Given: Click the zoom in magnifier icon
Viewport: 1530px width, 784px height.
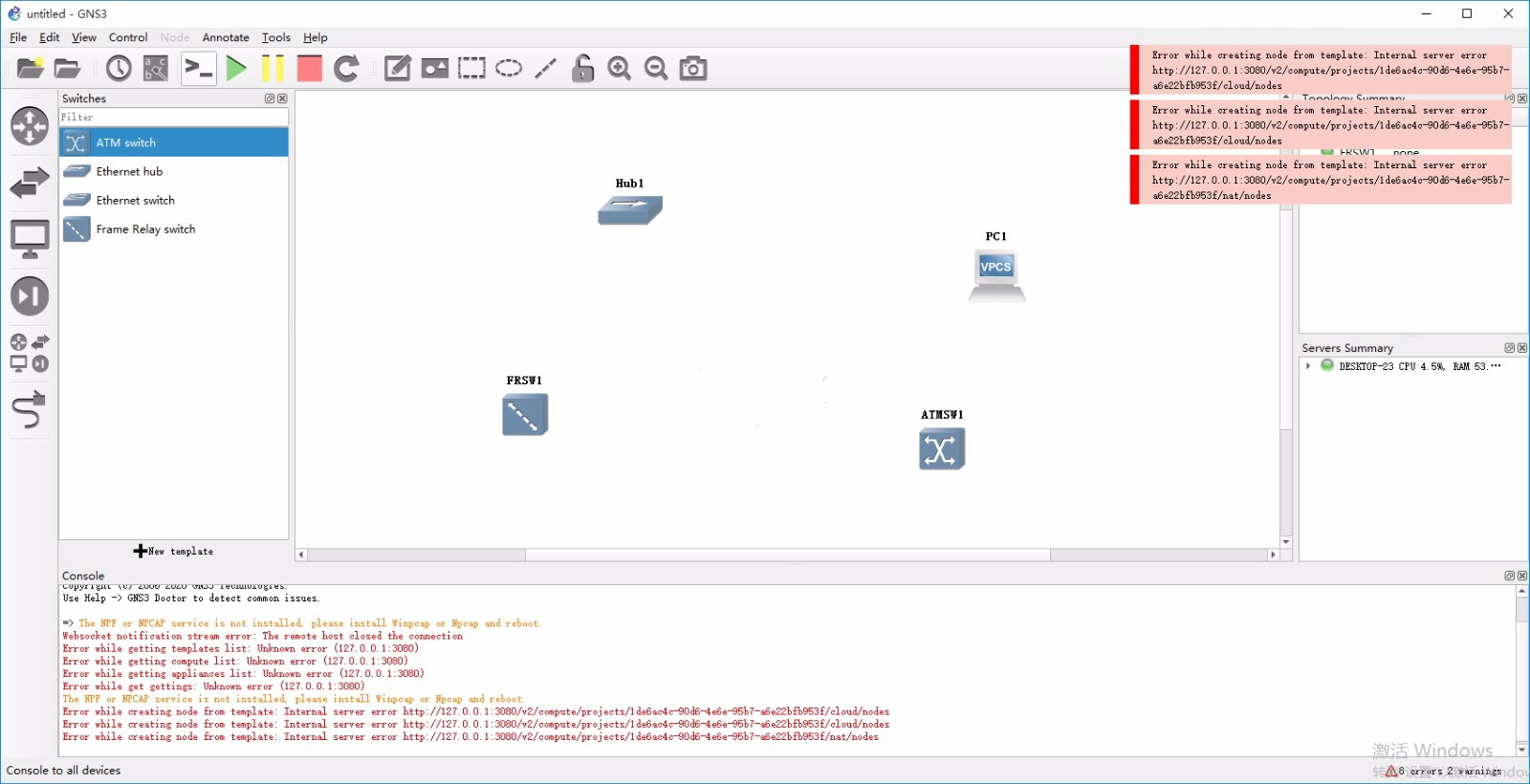Looking at the screenshot, I should tap(620, 68).
